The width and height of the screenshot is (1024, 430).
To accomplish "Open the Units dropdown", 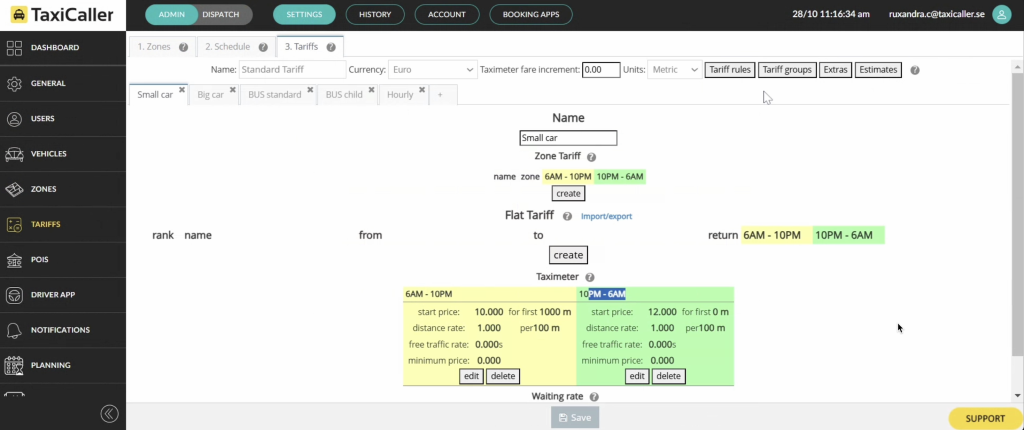I will 673,70.
